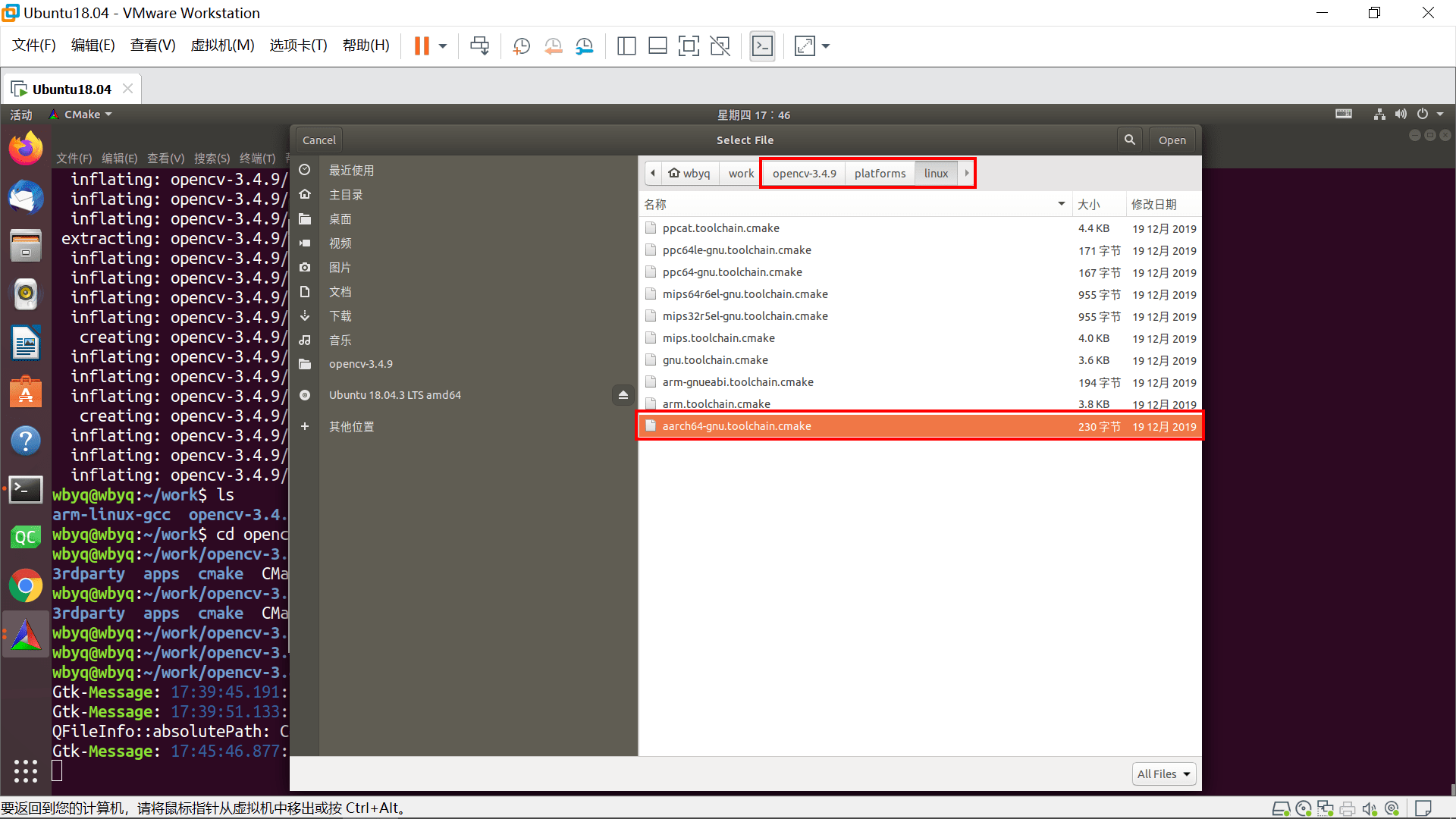Select ppcat.toolchain.cmake file
This screenshot has width=1456, height=819.
[920, 228]
